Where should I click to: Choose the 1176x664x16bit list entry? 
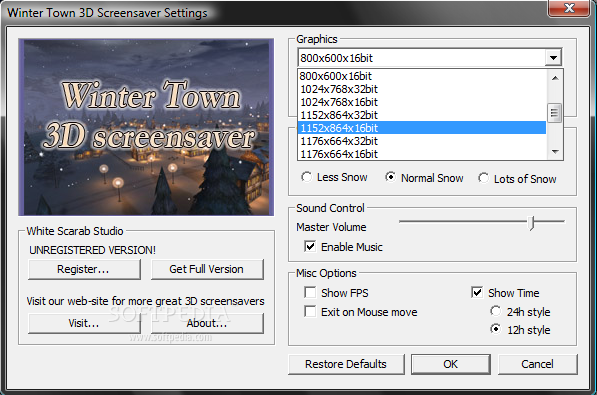[422, 154]
